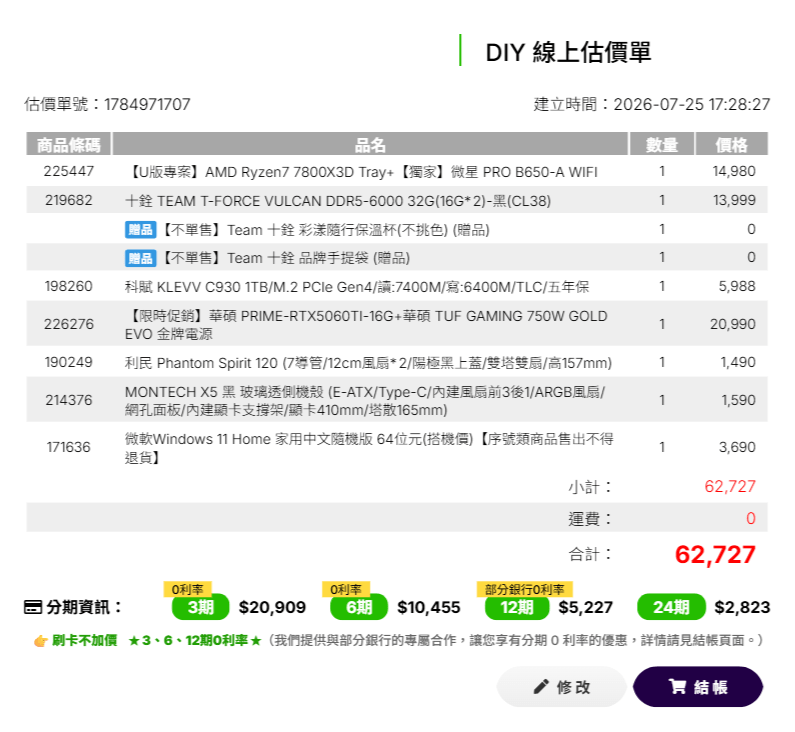
Task: Click the 刷卡不加價 green text
Action: [85, 641]
